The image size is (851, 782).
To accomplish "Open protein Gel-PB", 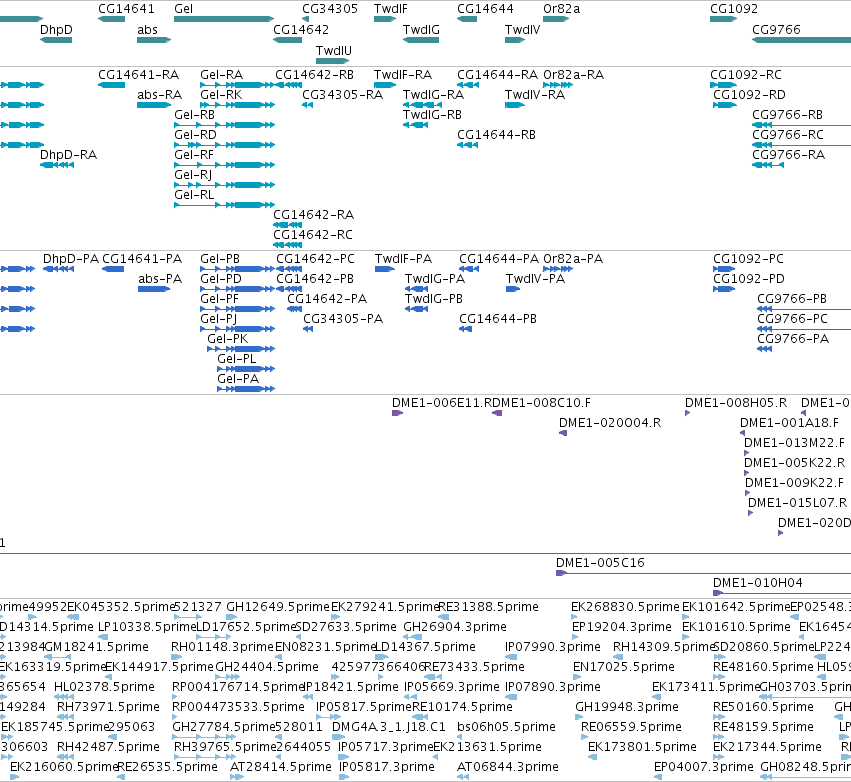I will [x=220, y=259].
